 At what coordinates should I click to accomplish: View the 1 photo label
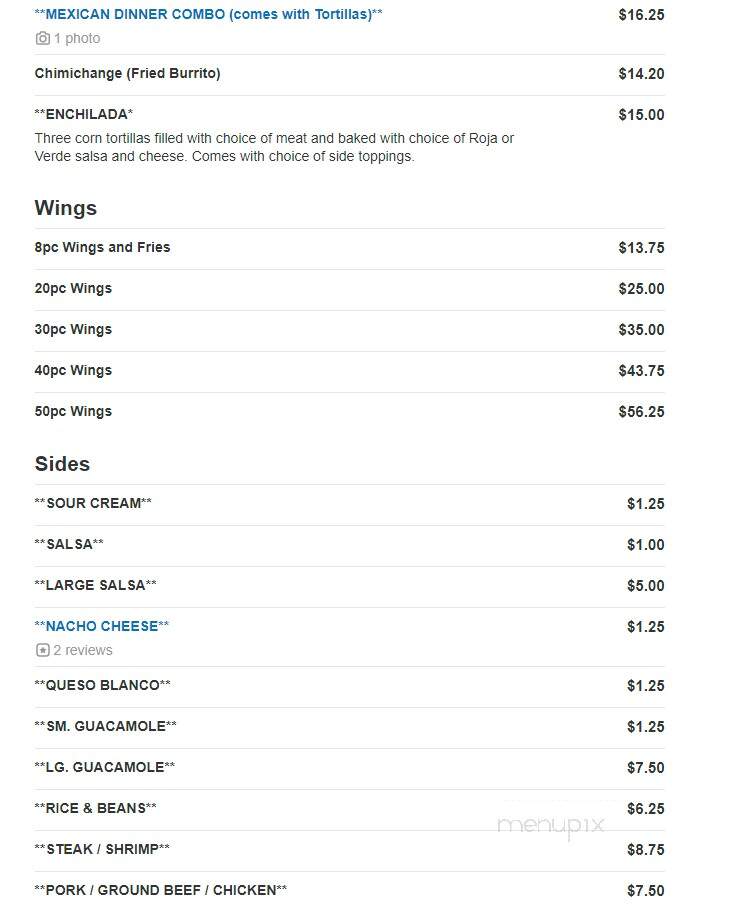77,38
